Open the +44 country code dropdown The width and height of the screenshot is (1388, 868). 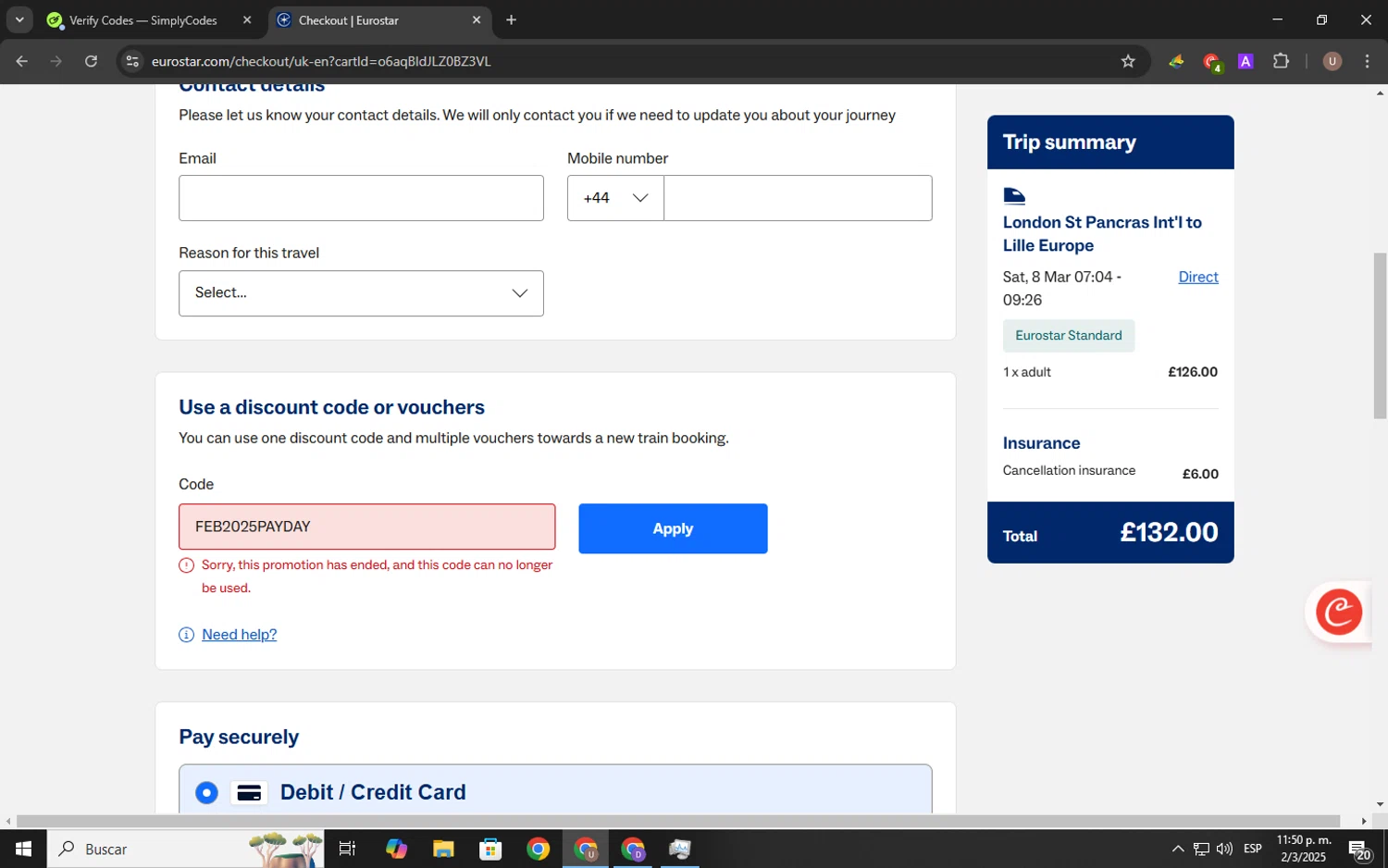pos(615,198)
